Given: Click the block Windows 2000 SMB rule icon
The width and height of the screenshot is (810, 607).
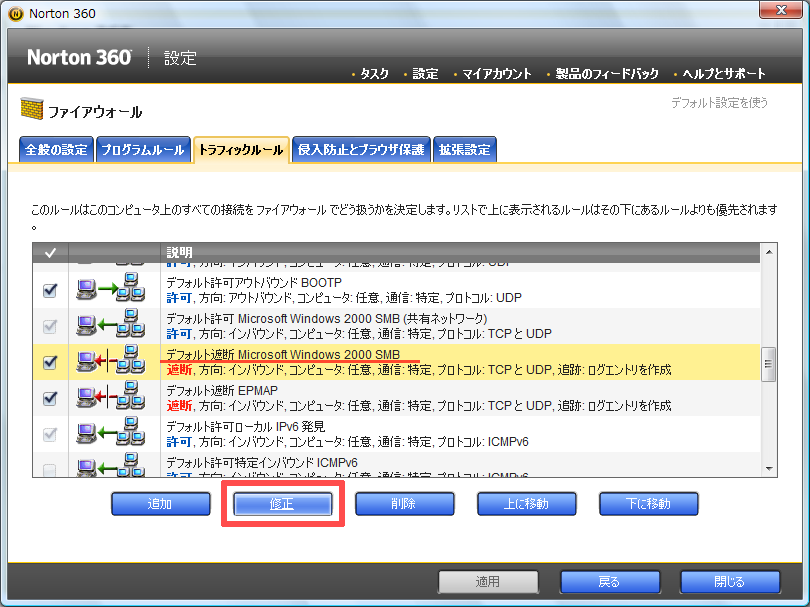Looking at the screenshot, I should (x=114, y=362).
